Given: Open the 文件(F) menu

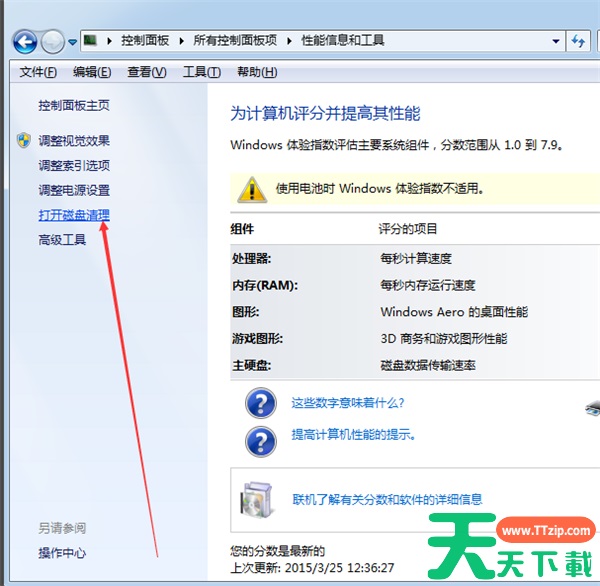Looking at the screenshot, I should coord(38,72).
